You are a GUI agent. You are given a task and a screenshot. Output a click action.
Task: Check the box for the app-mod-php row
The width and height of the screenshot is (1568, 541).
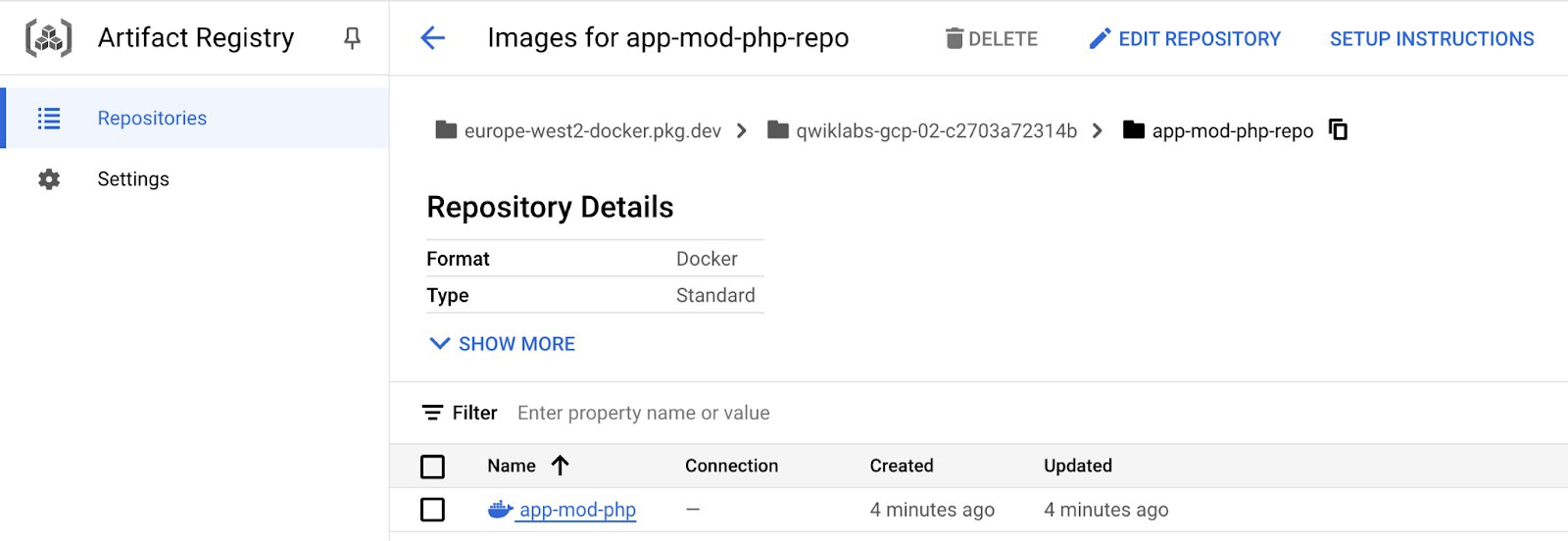point(432,510)
